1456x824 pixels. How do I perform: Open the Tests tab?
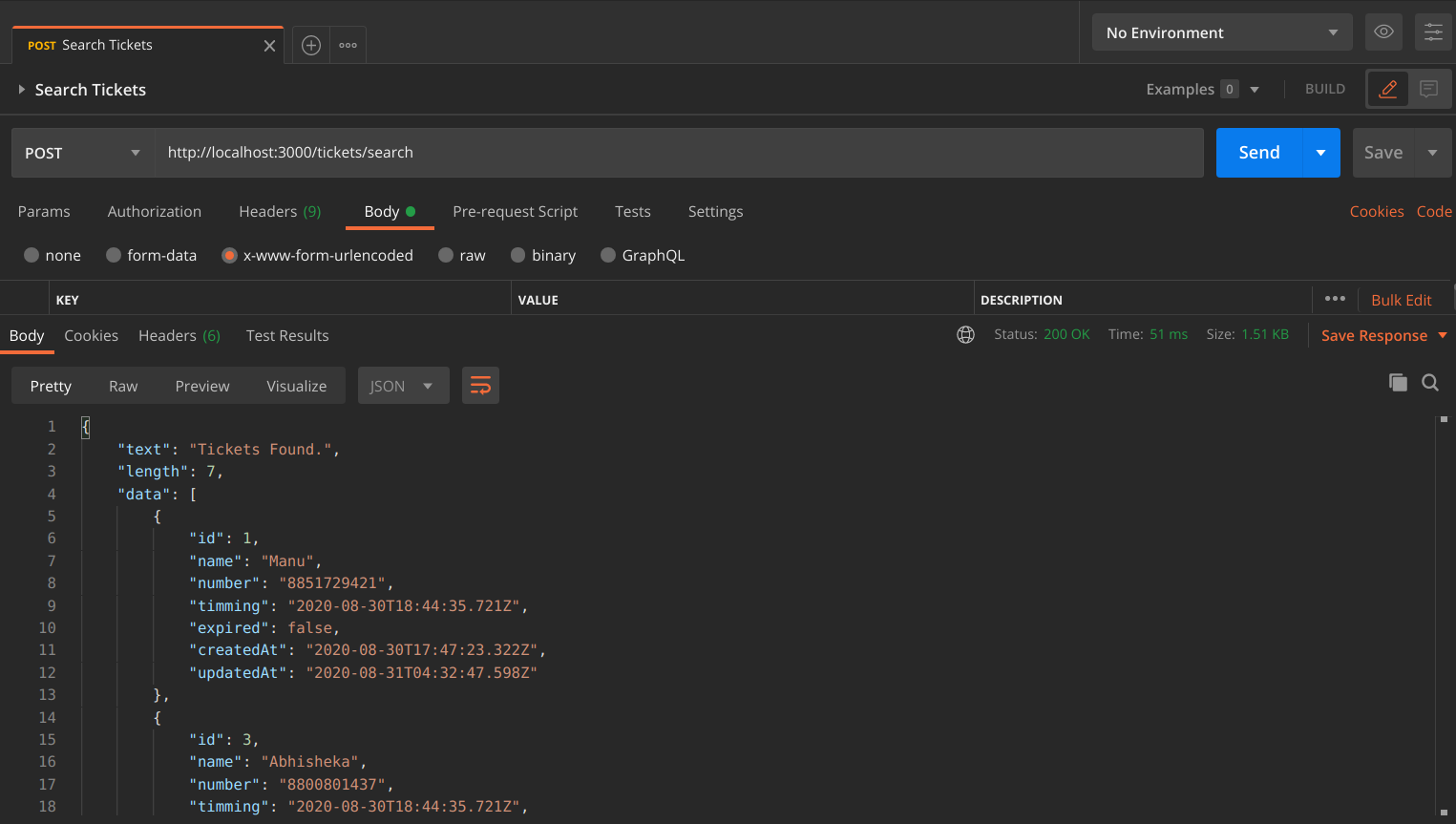tap(633, 211)
